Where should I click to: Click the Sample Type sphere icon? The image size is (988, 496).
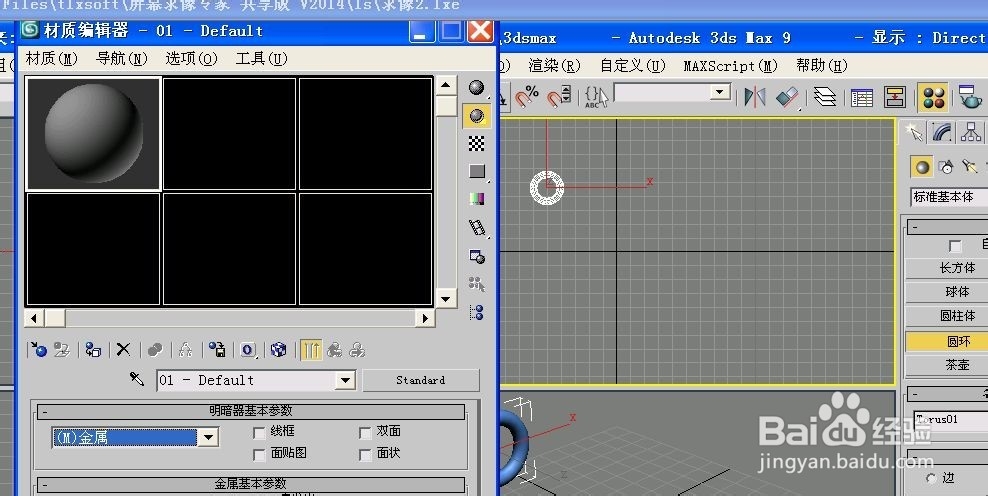click(x=477, y=88)
